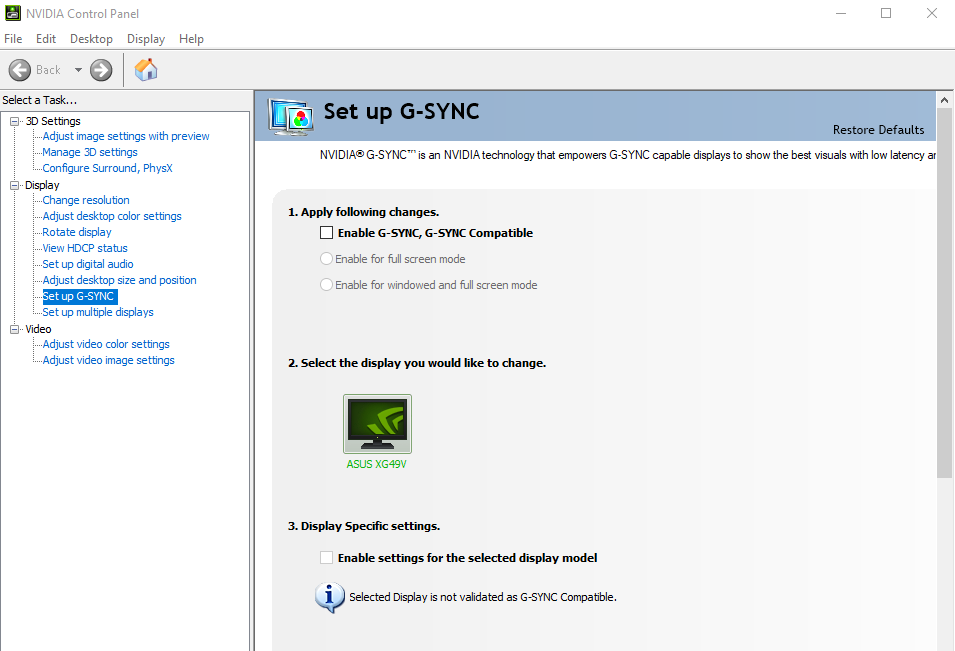Click the Back navigation arrow
Image resolution: width=955 pixels, height=651 pixels.
point(19,70)
